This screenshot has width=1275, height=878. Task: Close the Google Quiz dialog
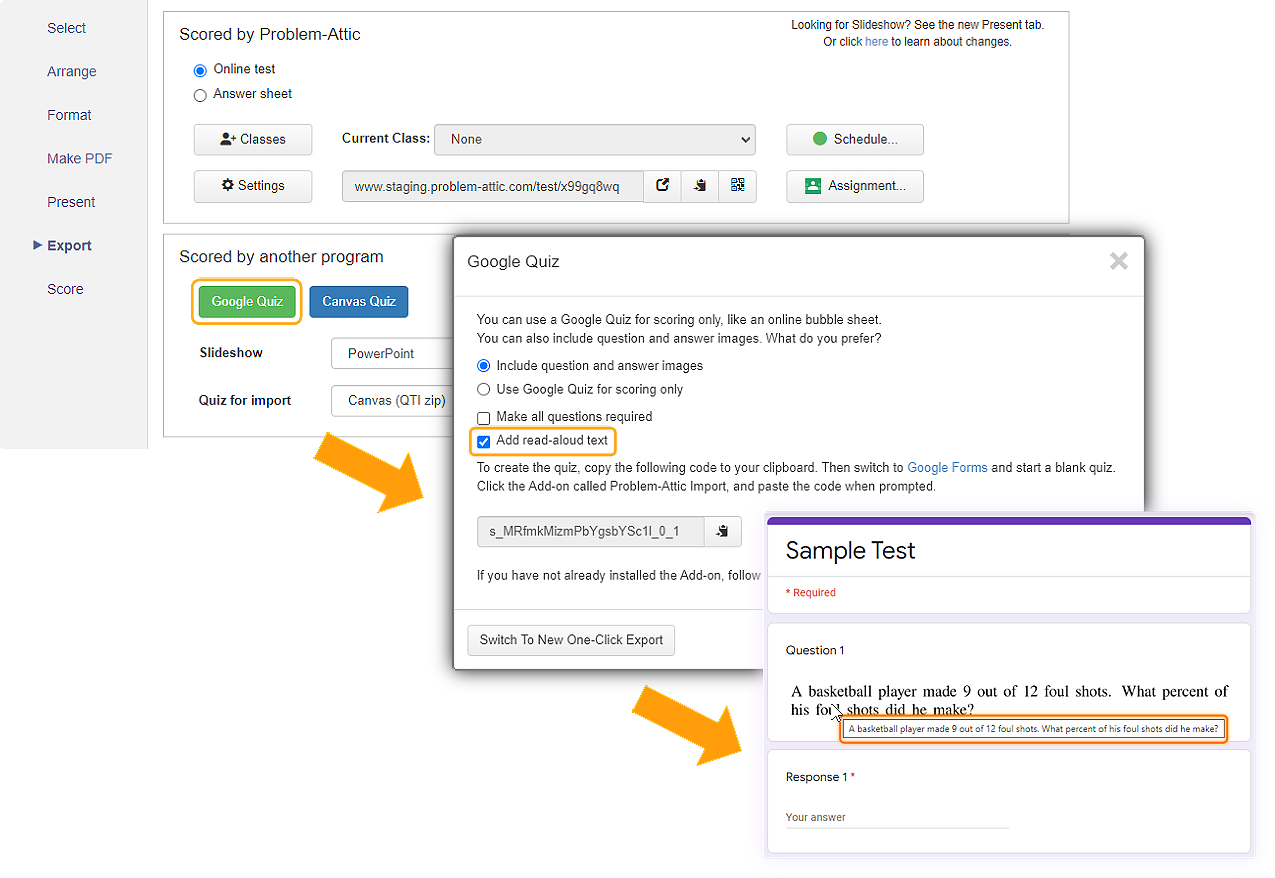point(1119,262)
